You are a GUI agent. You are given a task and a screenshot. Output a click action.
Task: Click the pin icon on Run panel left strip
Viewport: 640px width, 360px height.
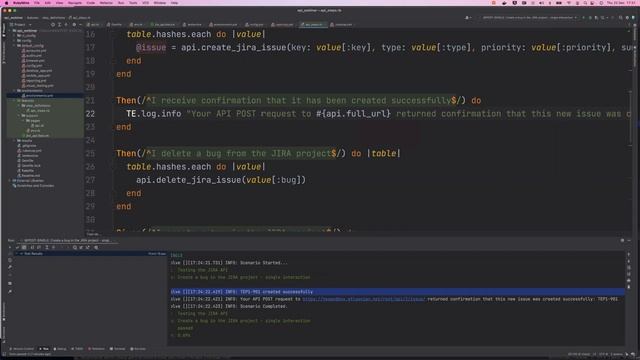[10, 291]
